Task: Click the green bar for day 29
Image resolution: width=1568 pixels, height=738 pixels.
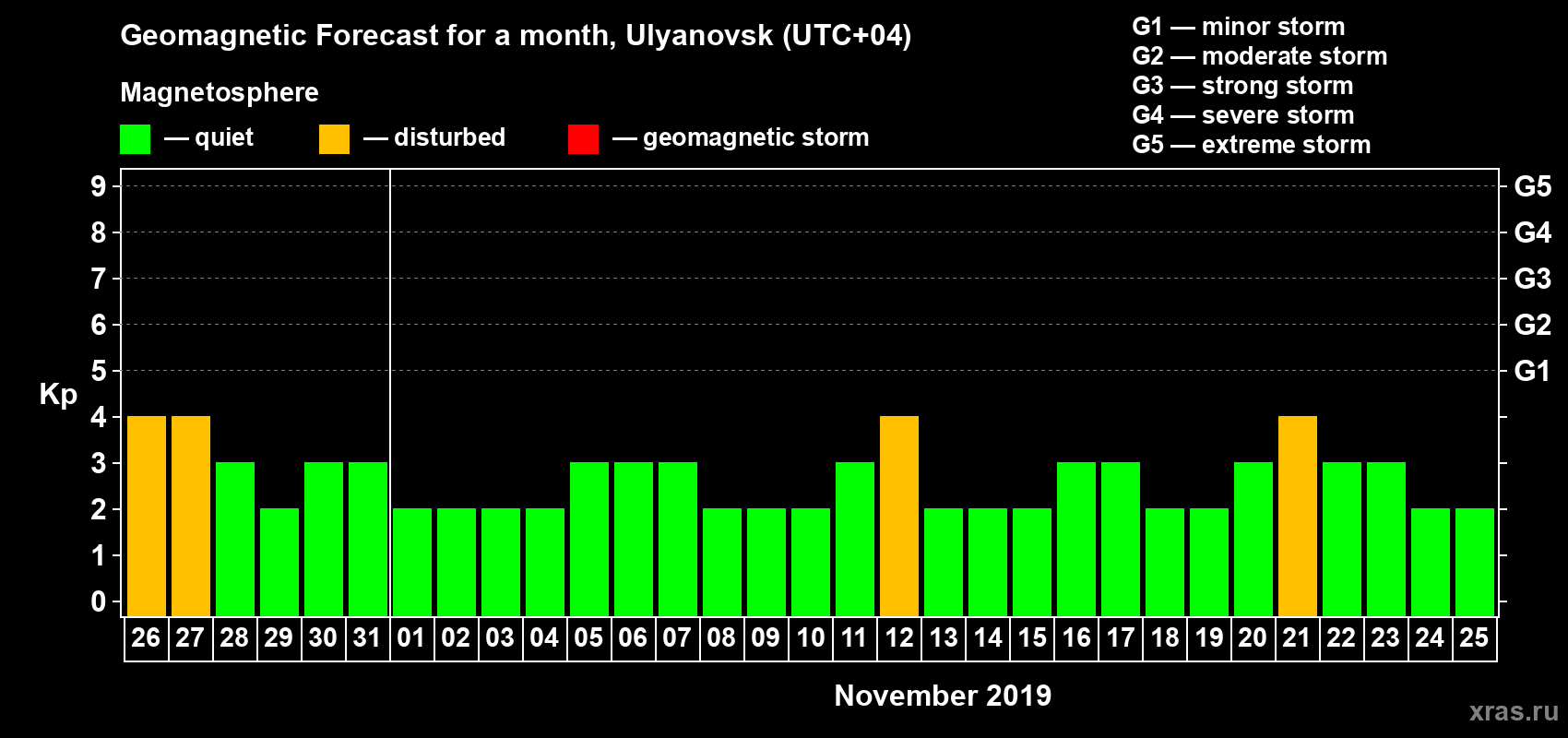Action: coord(279,563)
